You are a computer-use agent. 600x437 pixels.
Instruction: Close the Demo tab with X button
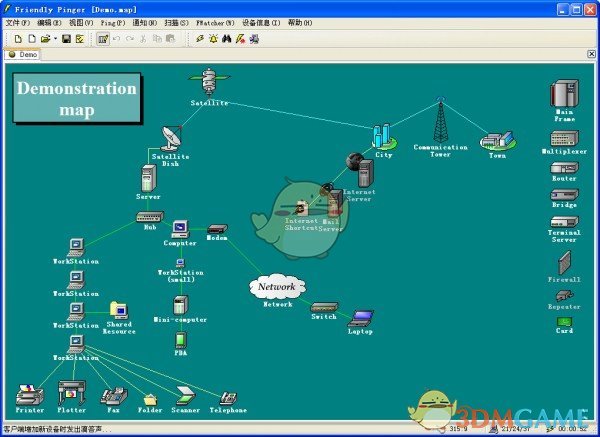(x=591, y=54)
